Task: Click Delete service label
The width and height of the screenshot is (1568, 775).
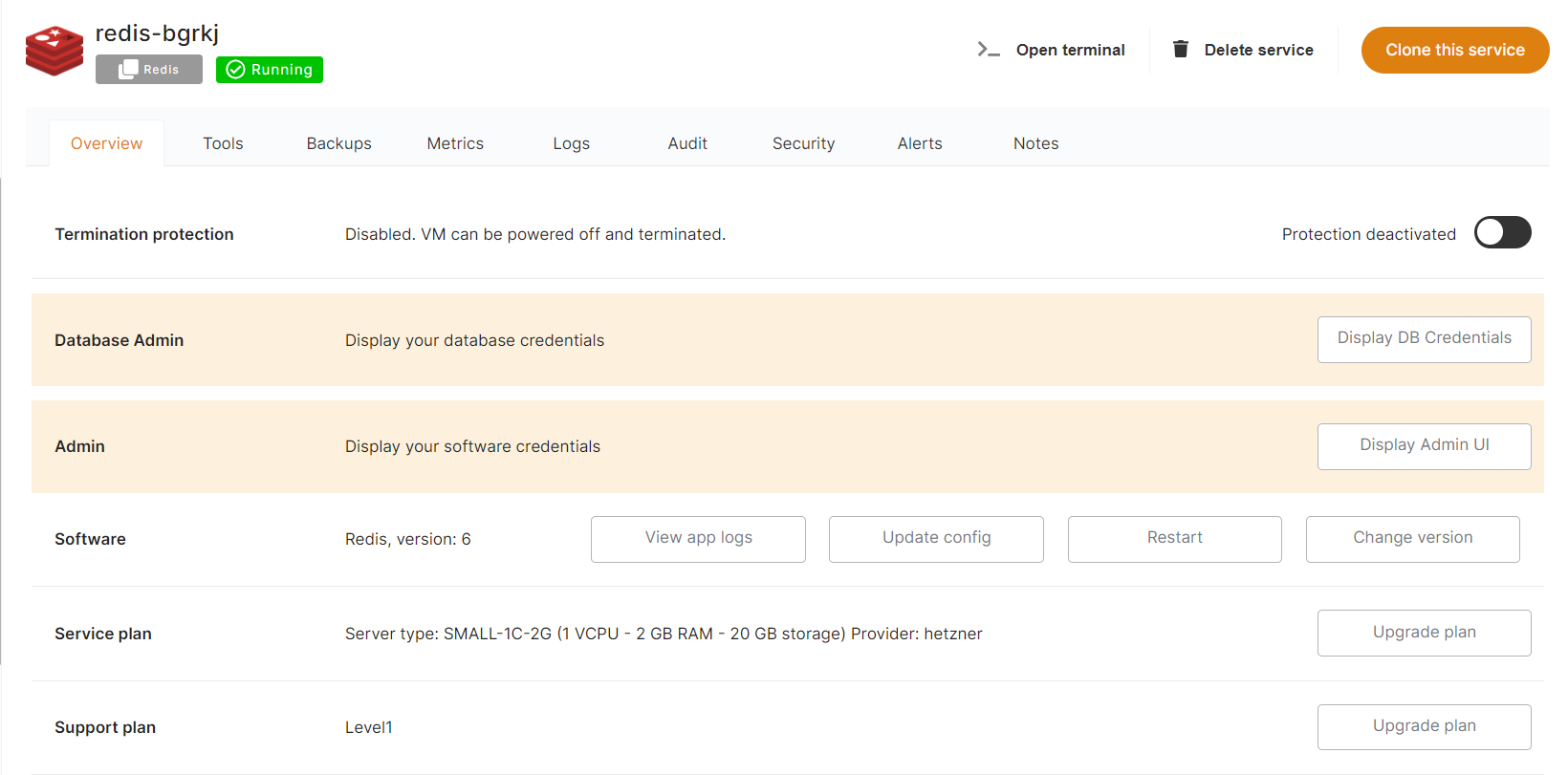Action: pyautogui.click(x=1258, y=50)
